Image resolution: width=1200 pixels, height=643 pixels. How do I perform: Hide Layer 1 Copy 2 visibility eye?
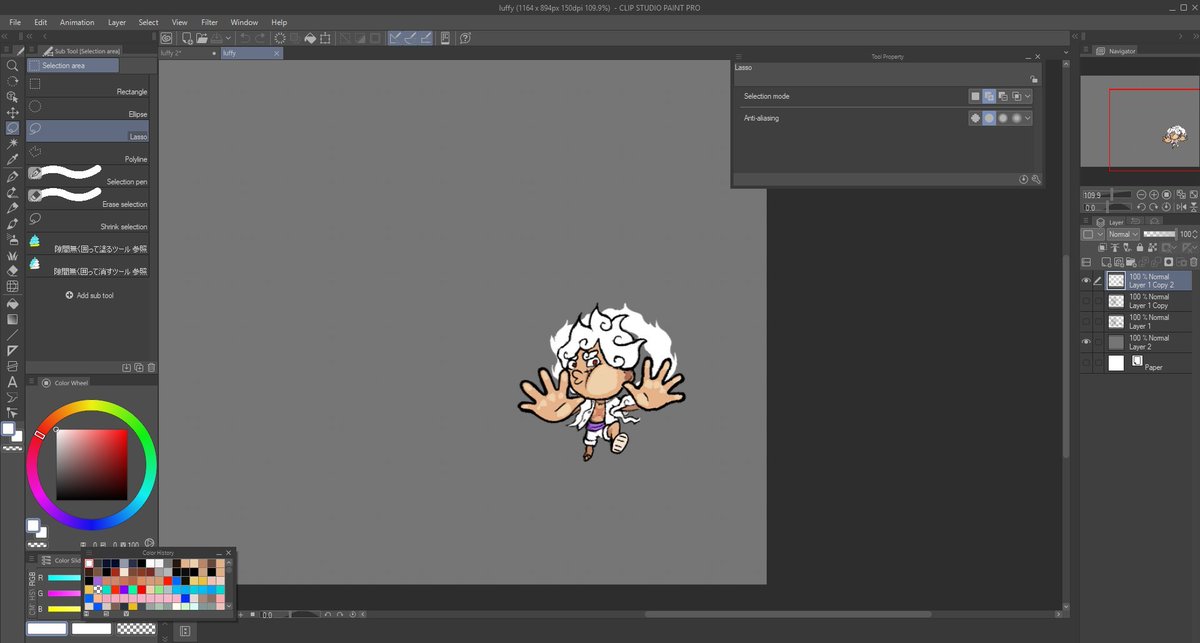[x=1086, y=281]
